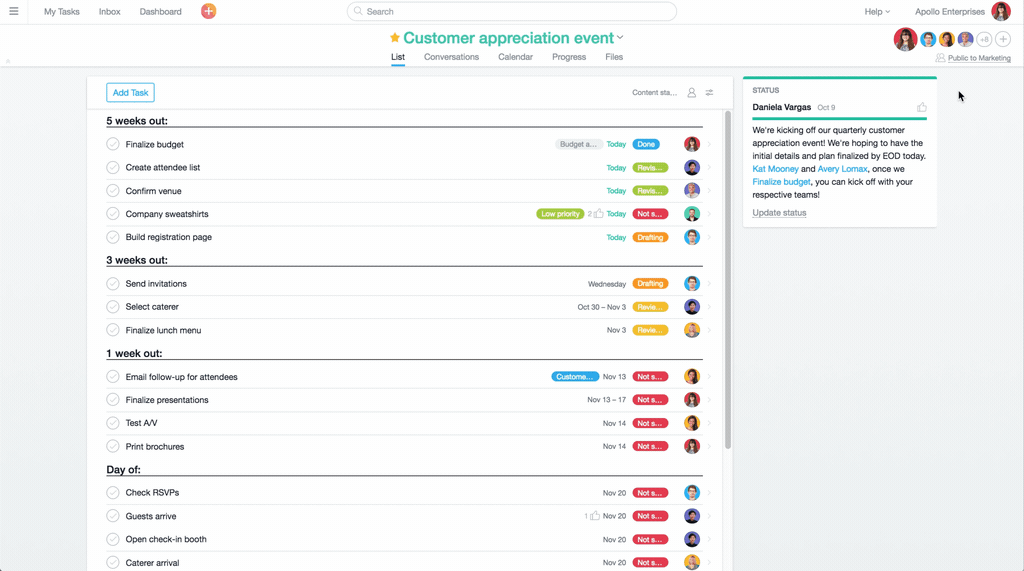Go to My Tasks
1024x571 pixels.
click(x=61, y=11)
